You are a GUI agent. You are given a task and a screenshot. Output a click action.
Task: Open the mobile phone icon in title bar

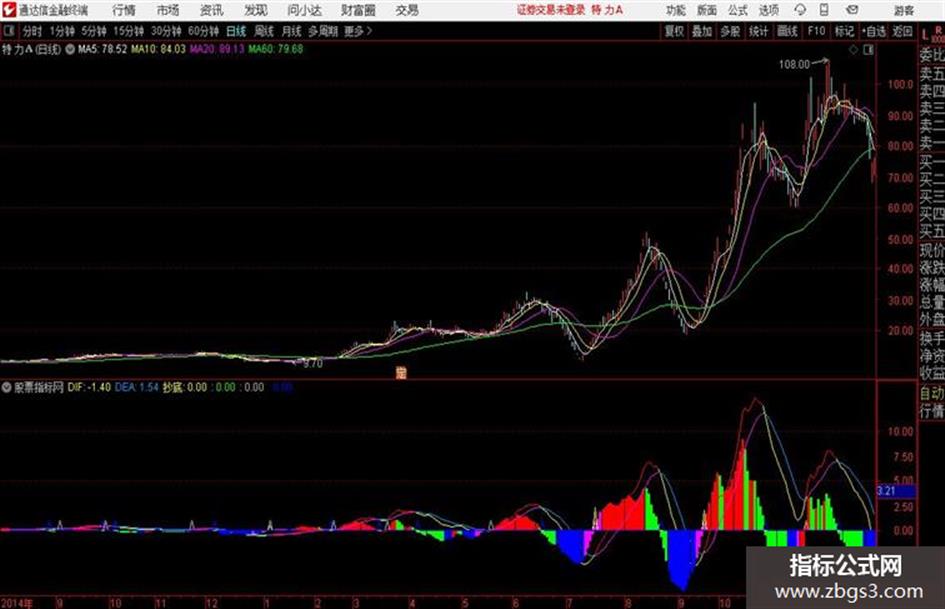coord(824,10)
